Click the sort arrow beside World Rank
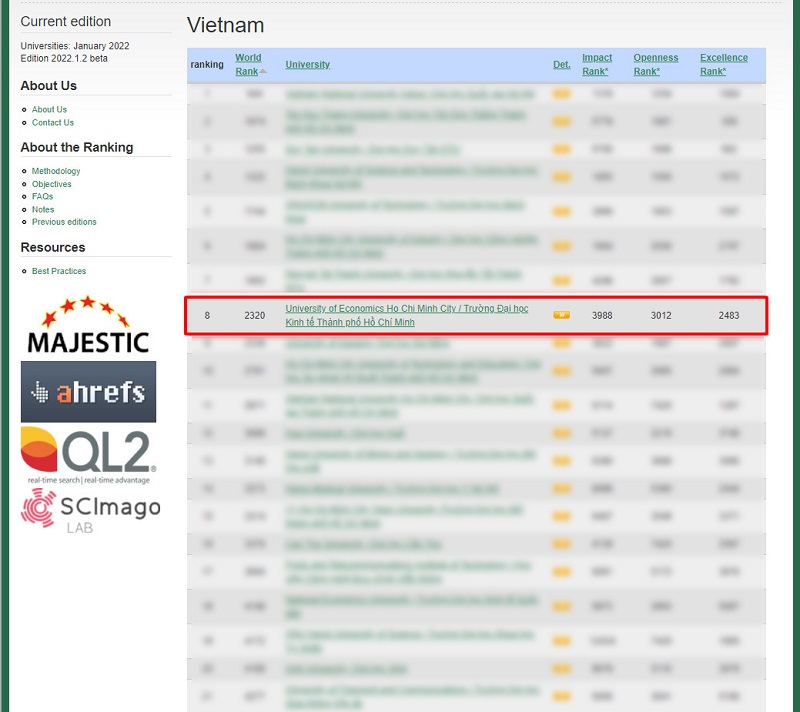The height and width of the screenshot is (712, 800). click(x=264, y=71)
